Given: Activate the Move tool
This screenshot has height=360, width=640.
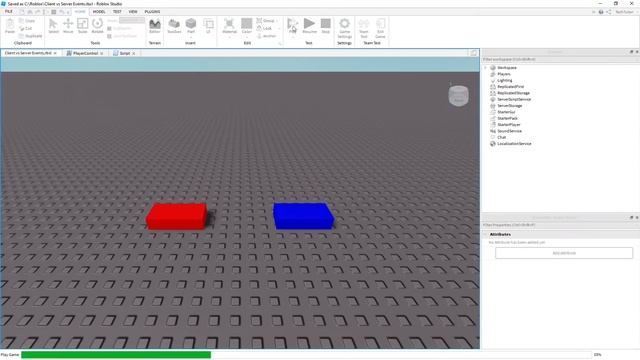Looking at the screenshot, I should 68,26.
